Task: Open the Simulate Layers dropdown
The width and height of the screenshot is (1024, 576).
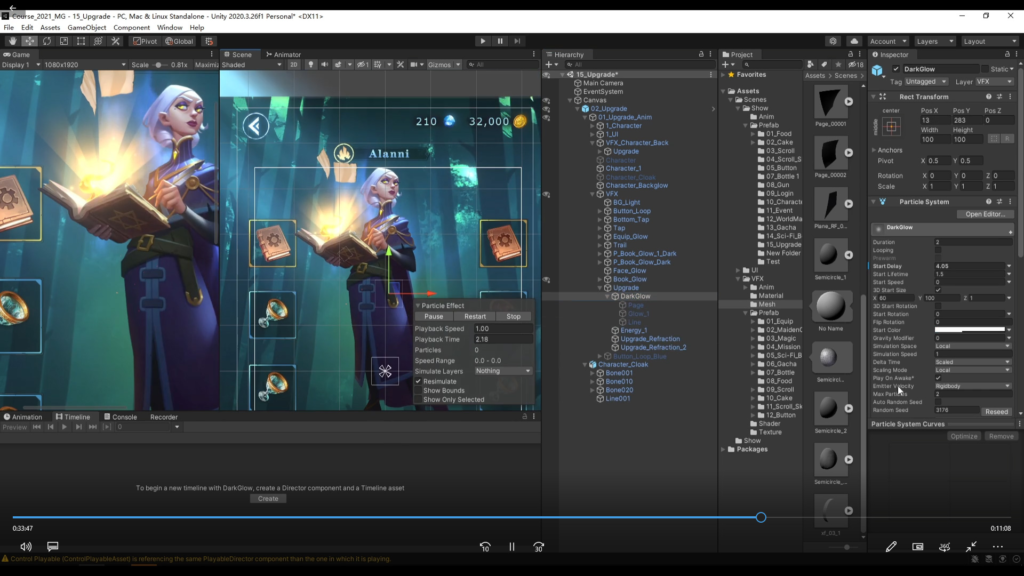Action: (503, 371)
